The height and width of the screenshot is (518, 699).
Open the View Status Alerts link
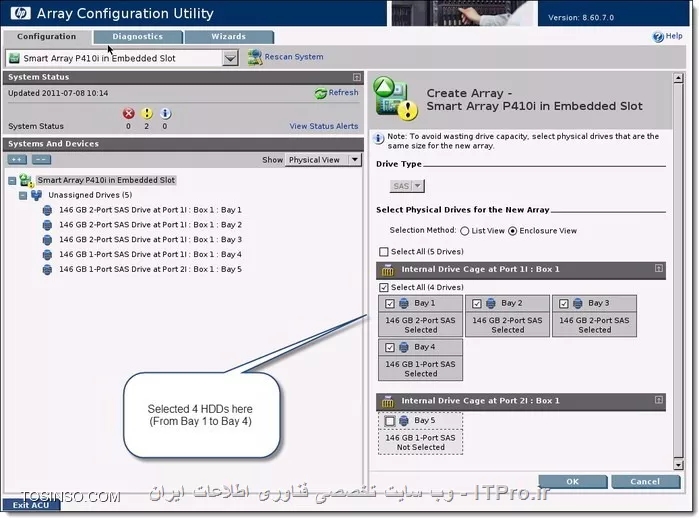[324, 126]
